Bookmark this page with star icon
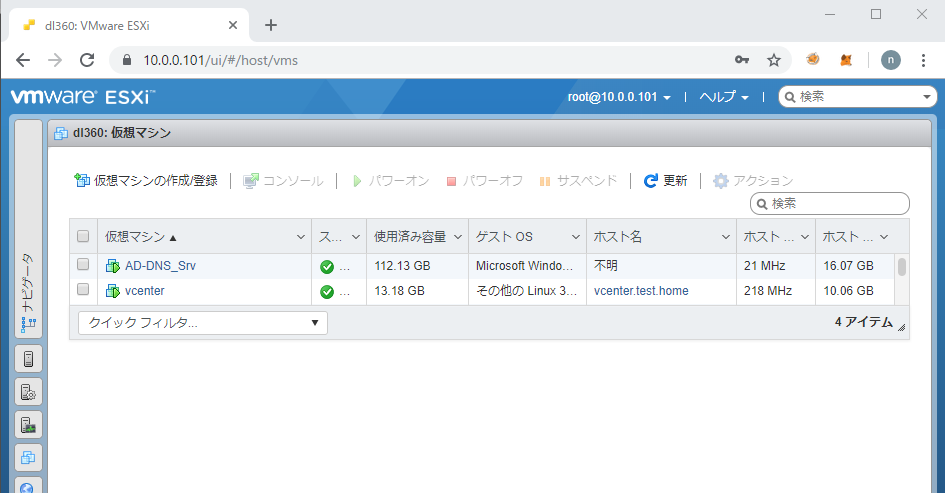 (x=774, y=60)
